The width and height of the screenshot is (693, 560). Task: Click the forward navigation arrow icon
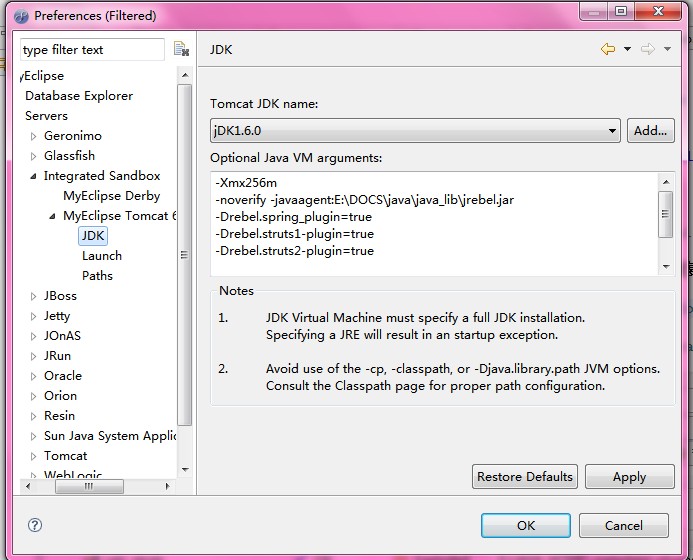point(647,49)
